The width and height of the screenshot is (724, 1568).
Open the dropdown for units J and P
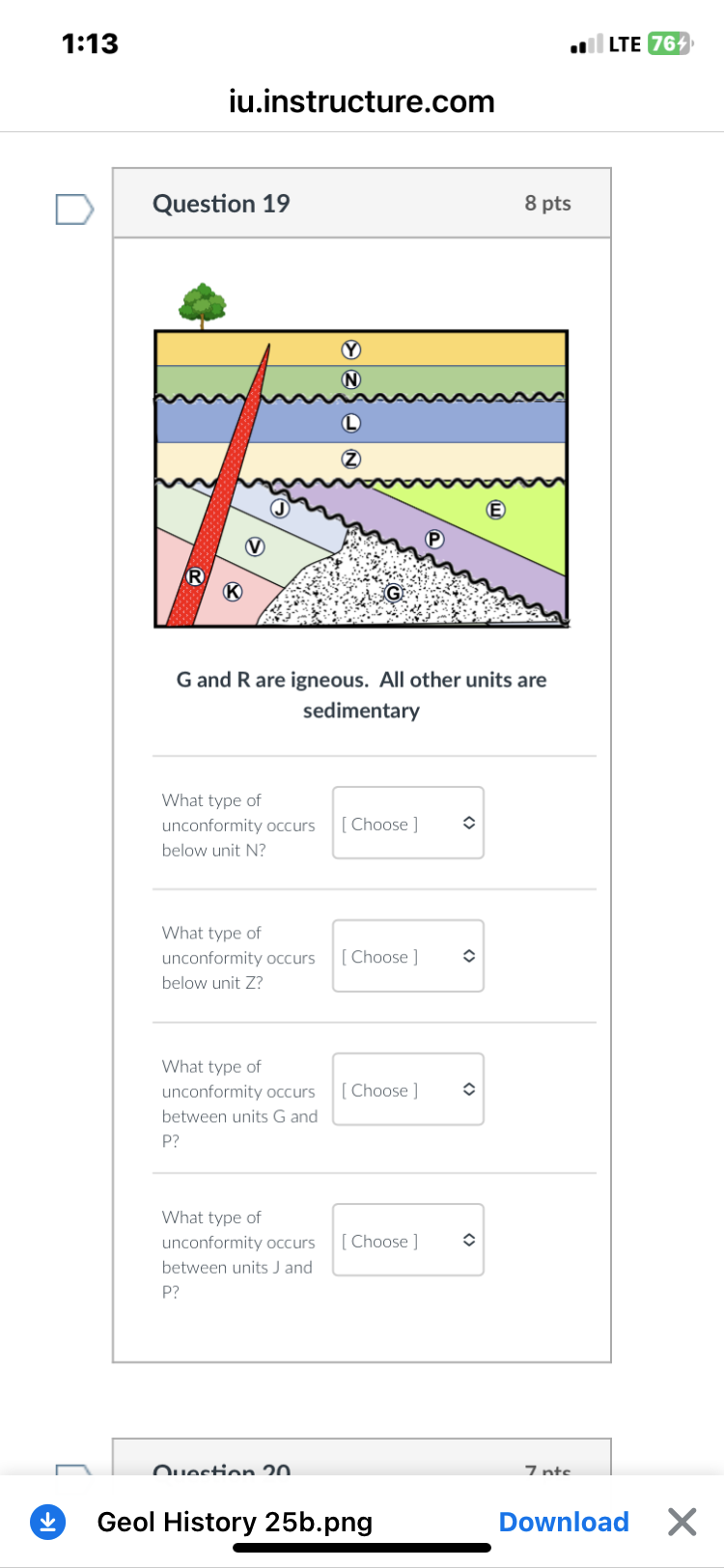pos(407,1240)
